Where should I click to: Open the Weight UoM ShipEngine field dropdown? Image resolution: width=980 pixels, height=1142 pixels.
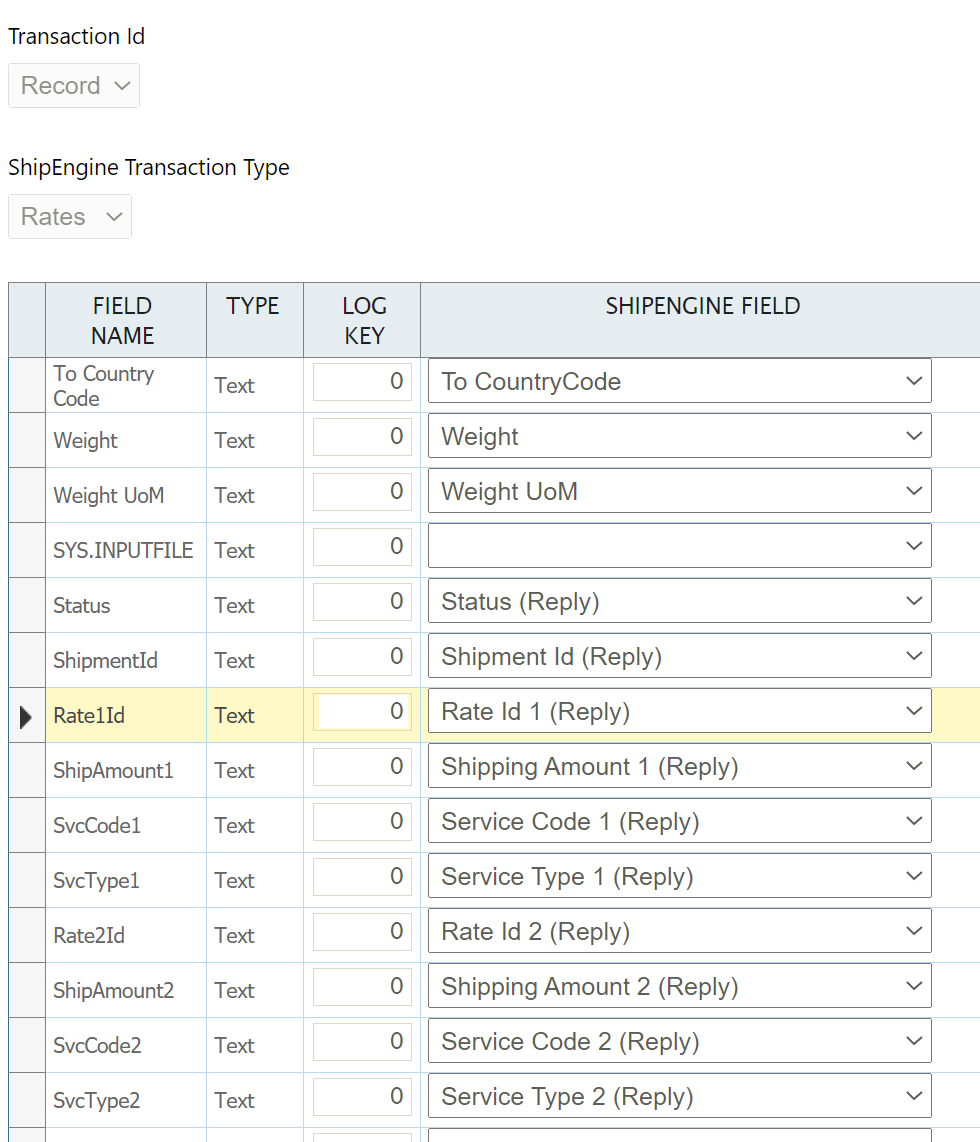679,491
